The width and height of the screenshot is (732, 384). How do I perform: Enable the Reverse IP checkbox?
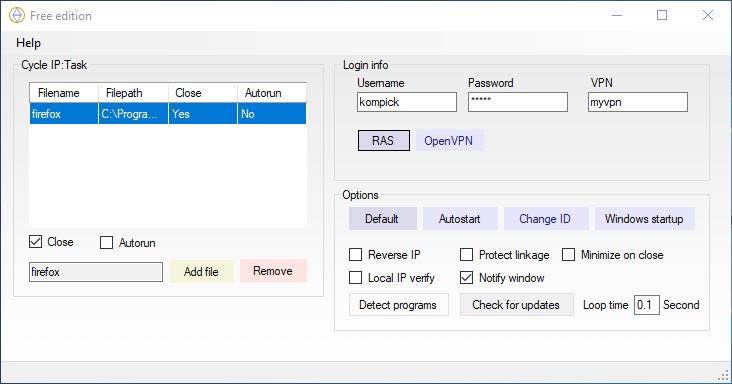(x=356, y=255)
